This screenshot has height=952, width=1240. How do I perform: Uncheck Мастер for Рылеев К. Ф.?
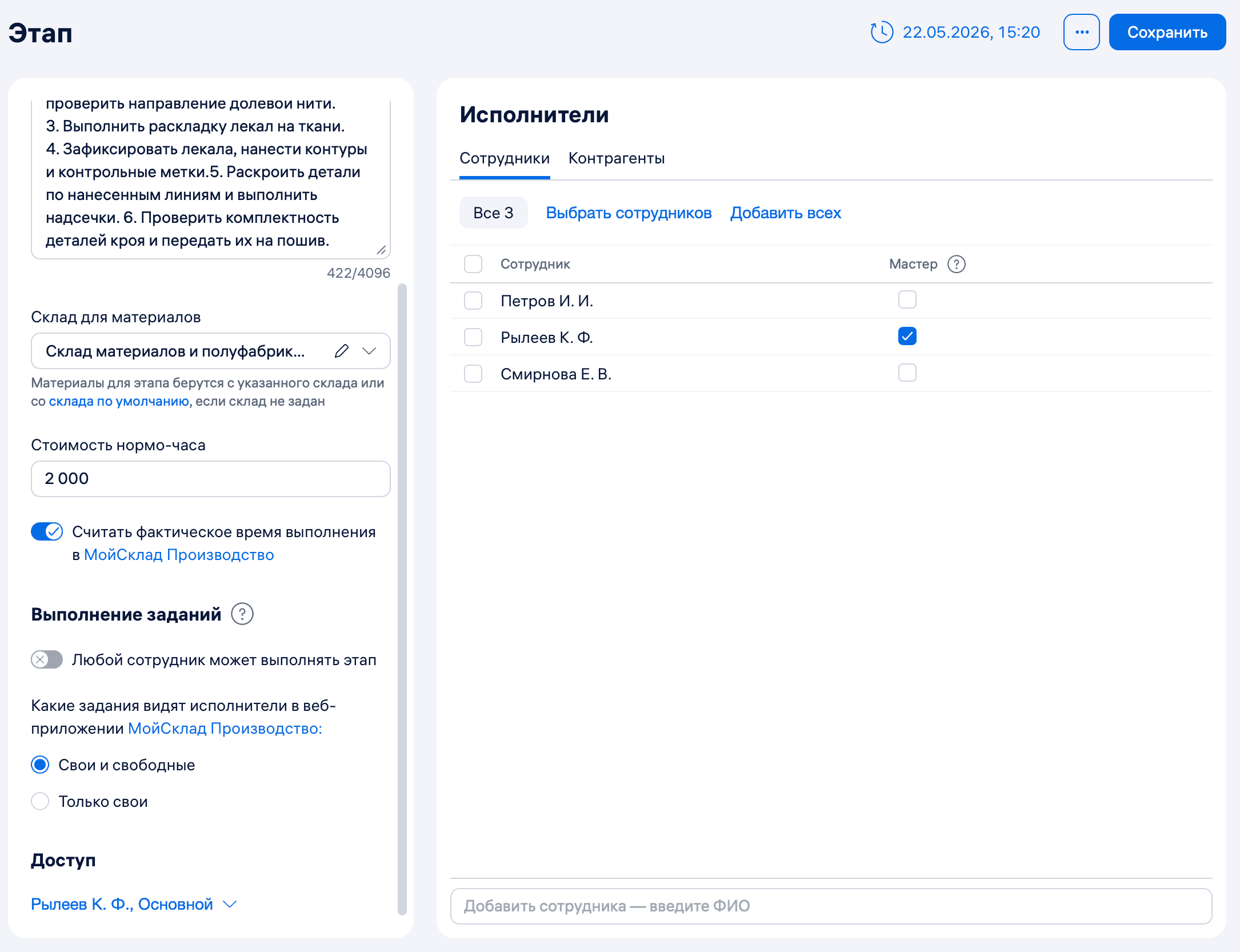click(x=907, y=336)
